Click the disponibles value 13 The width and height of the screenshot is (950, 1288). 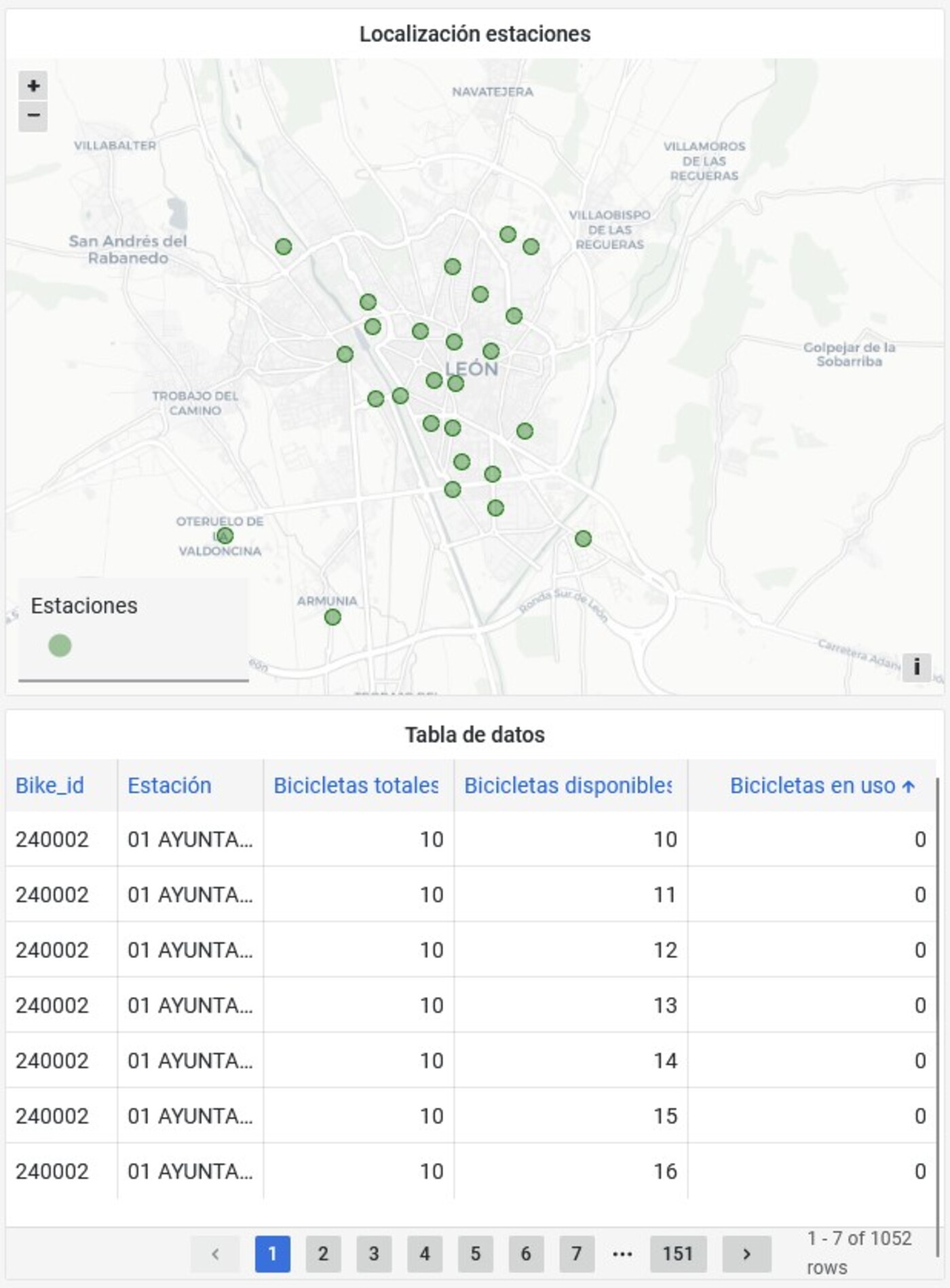[x=665, y=1006]
